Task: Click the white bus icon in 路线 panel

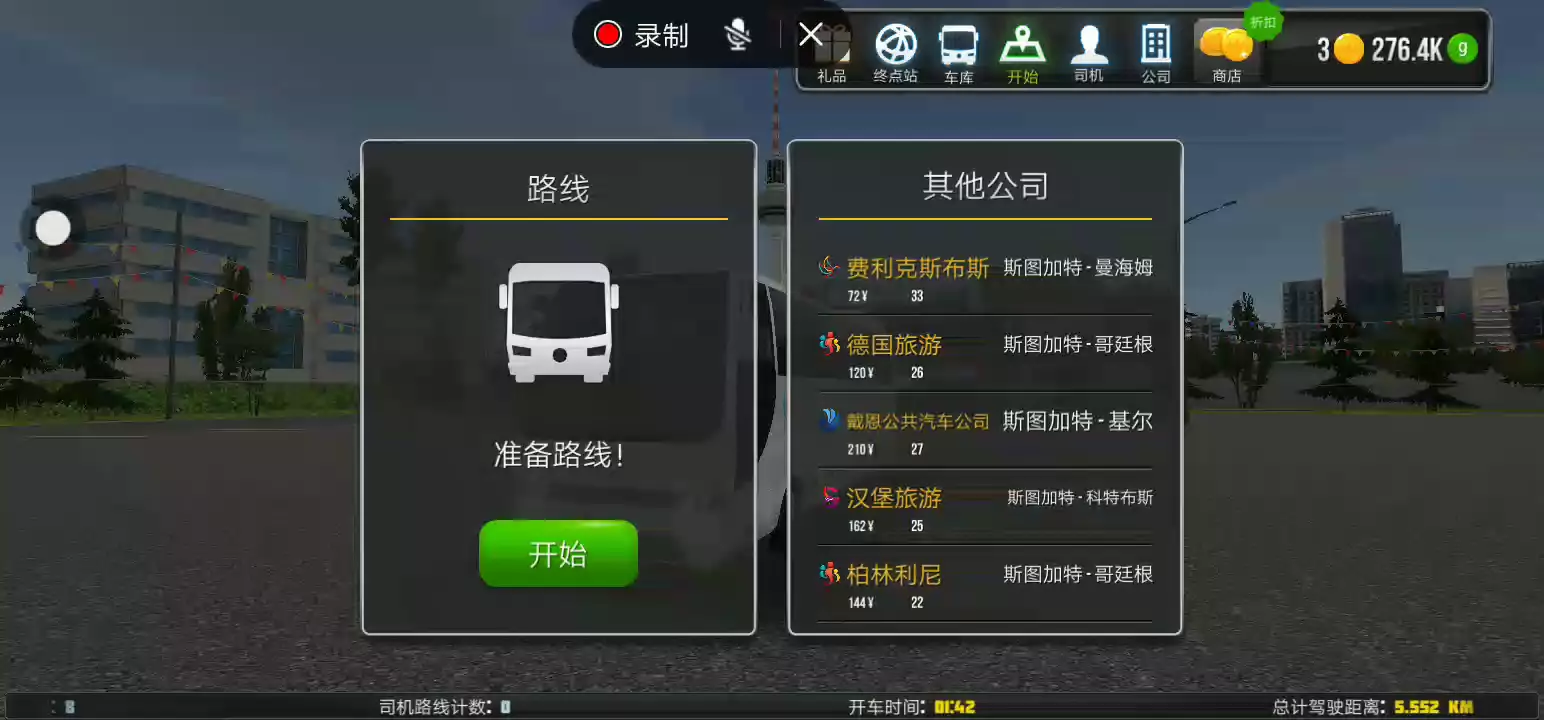Action: [558, 322]
